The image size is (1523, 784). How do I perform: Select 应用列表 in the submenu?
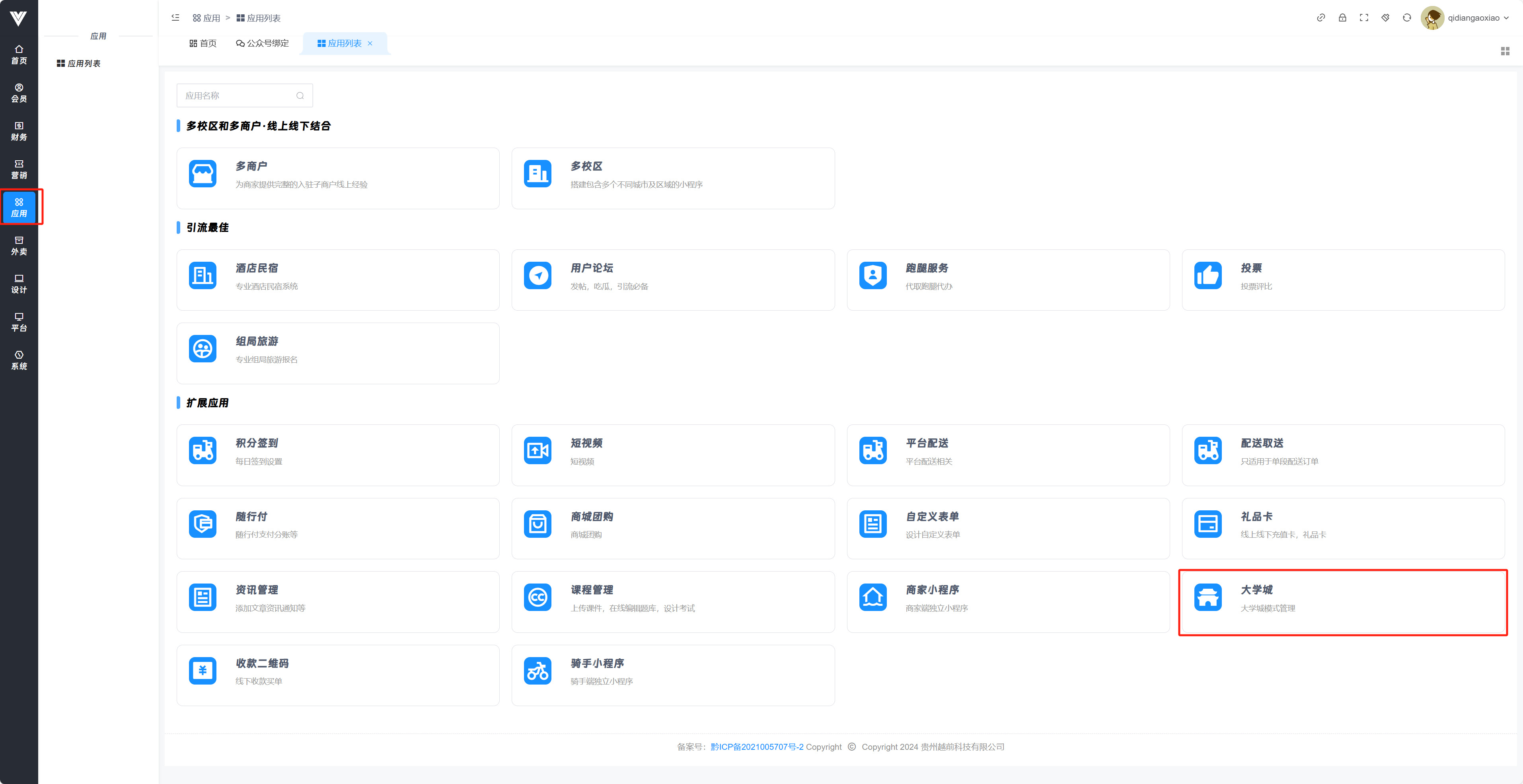[79, 63]
